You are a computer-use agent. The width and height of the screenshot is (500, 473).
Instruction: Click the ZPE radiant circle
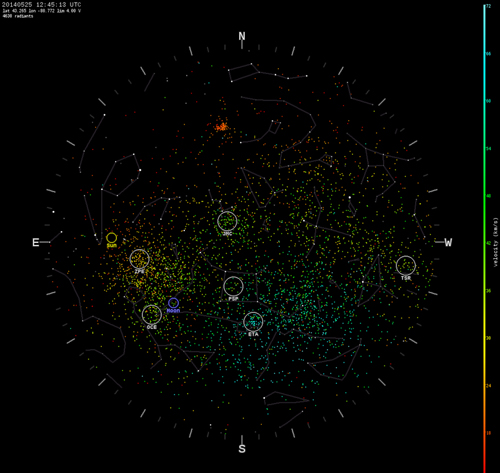pos(139,259)
